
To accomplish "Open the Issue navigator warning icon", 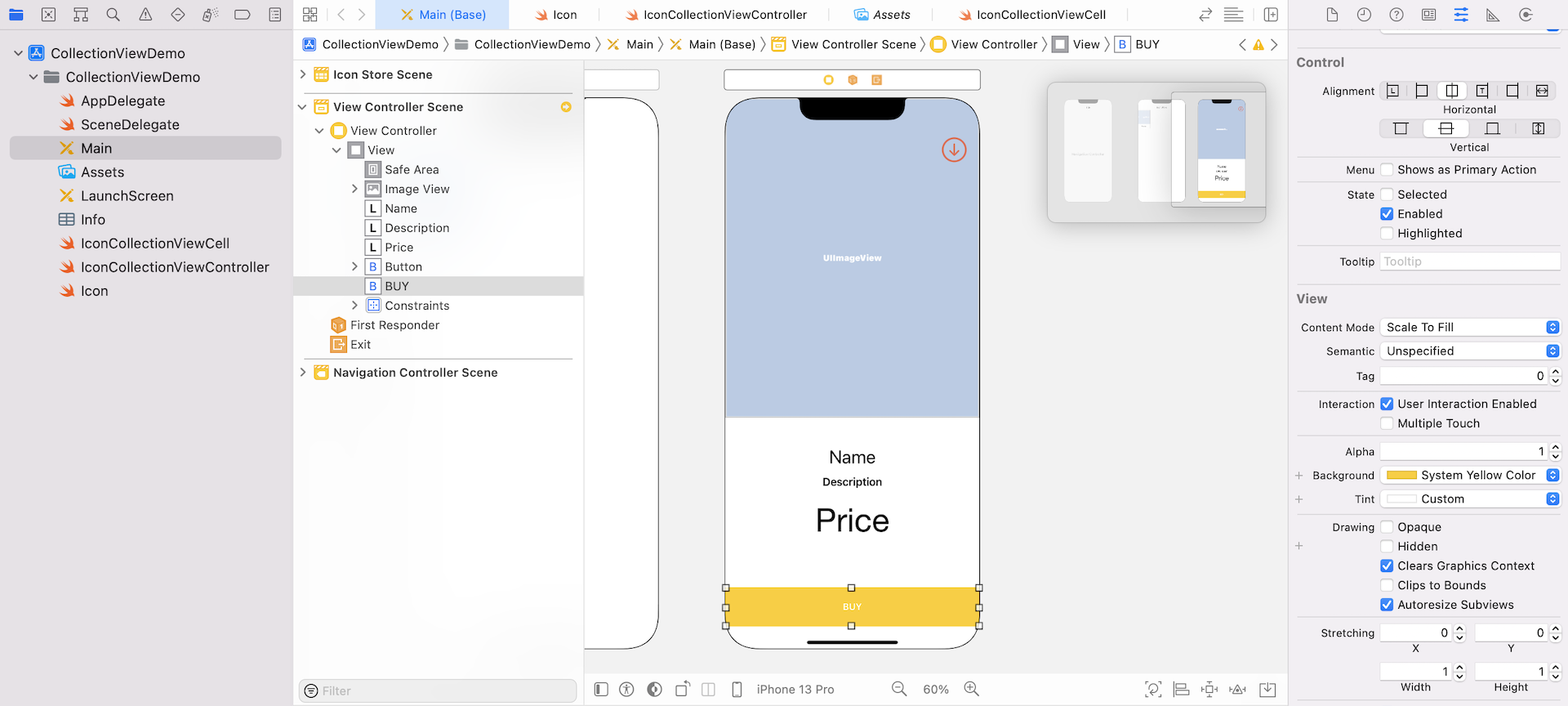I will [x=145, y=15].
